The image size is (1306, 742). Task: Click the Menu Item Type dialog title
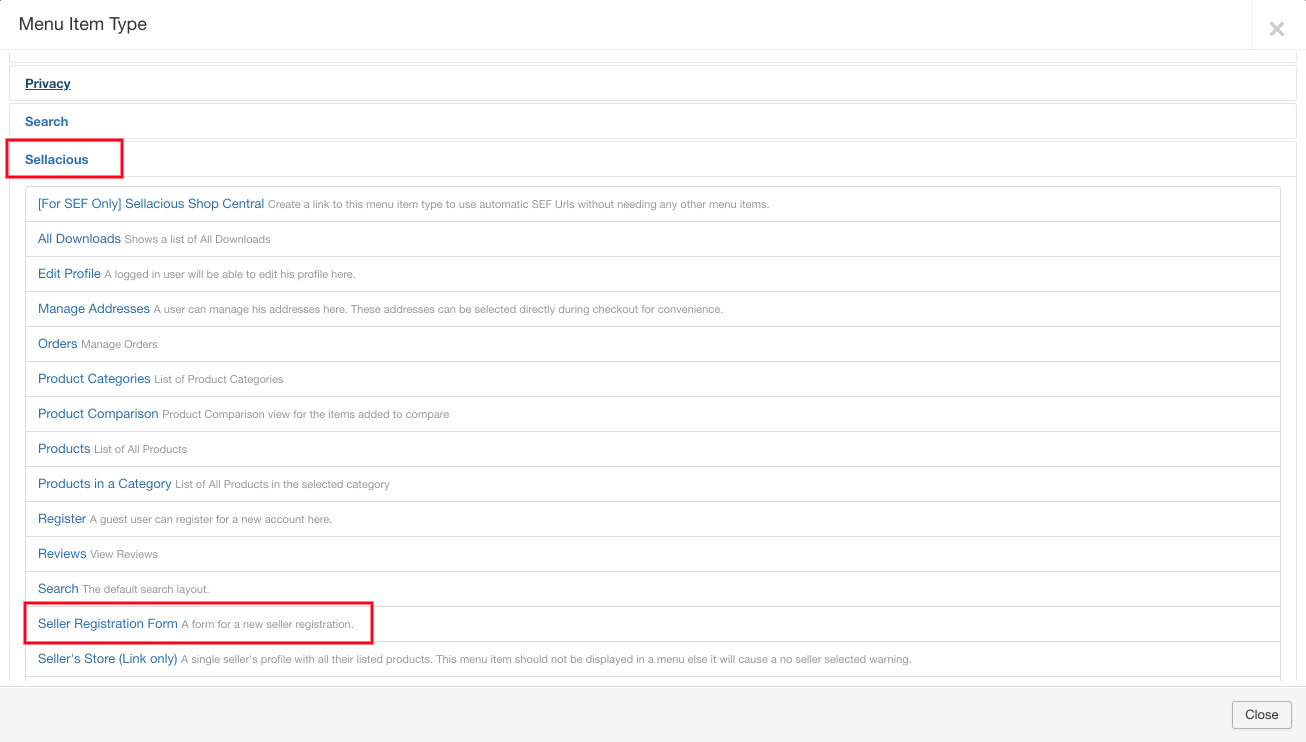pyautogui.click(x=83, y=24)
